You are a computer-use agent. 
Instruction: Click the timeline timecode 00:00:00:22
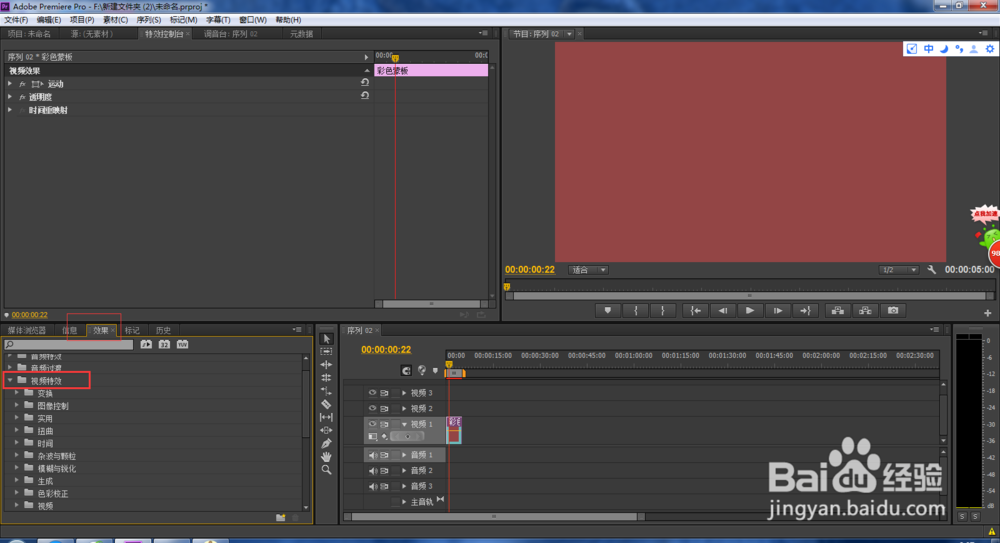click(386, 350)
